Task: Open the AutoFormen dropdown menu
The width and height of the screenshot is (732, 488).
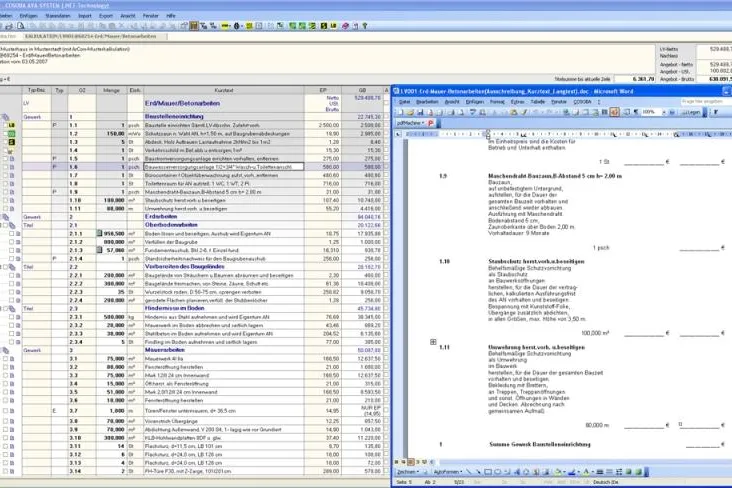Action: coord(448,472)
